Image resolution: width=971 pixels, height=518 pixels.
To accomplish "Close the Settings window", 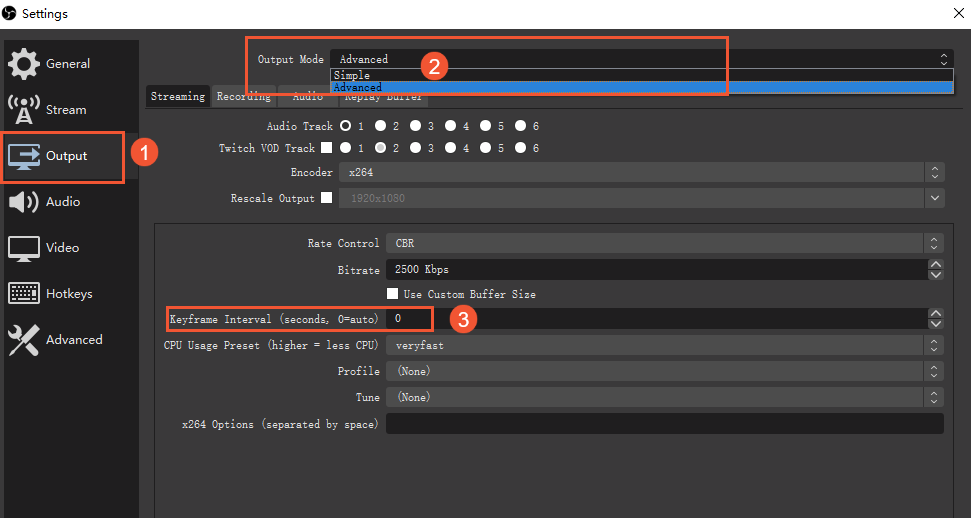I will tap(958, 13).
